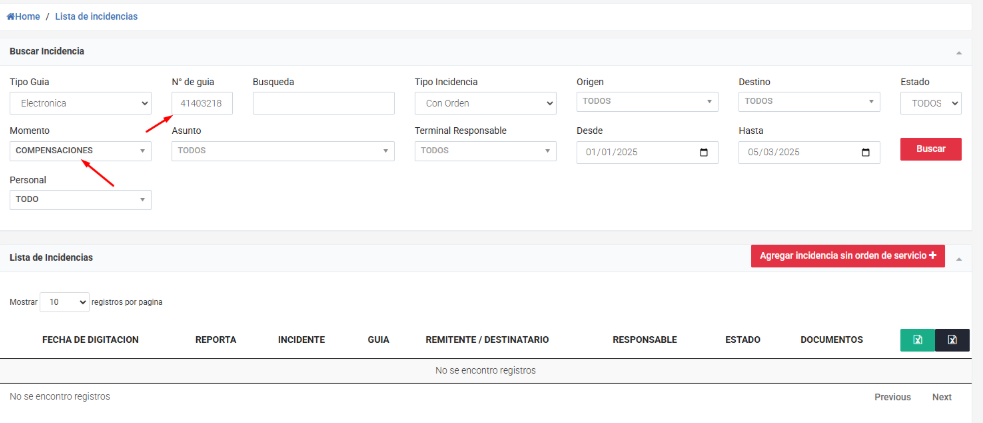The width and height of the screenshot is (983, 423).
Task: Collapse the Buscar Incidencia panel
Action: (x=959, y=53)
